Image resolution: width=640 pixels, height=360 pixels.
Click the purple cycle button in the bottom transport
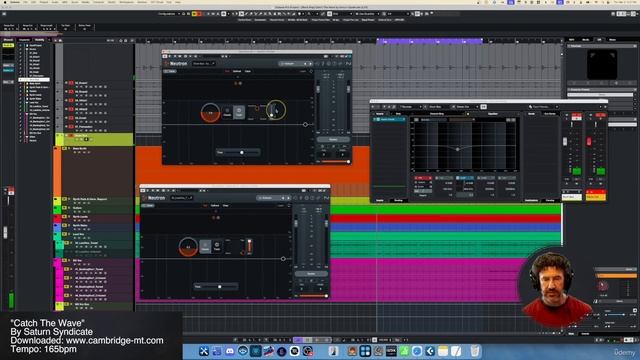tap(298, 340)
